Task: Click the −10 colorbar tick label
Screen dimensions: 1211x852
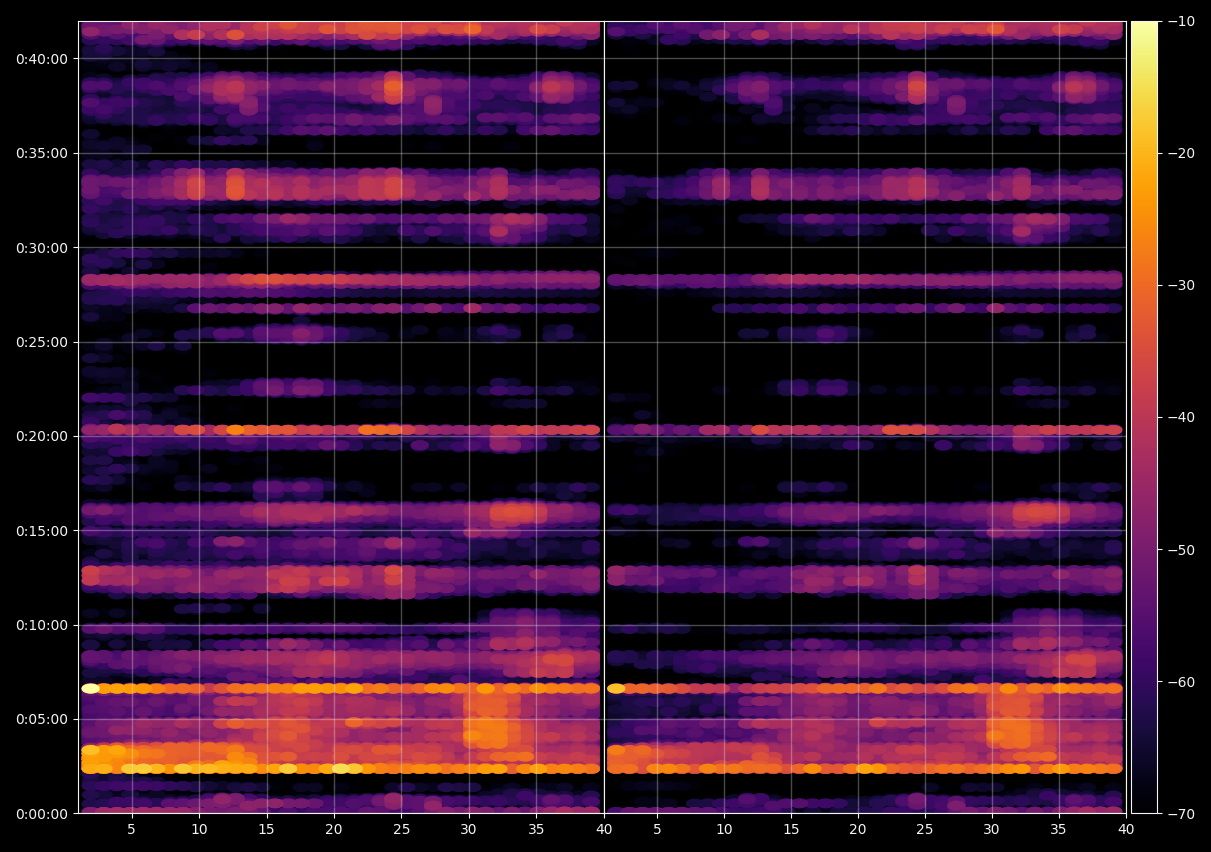Action: [1180, 21]
